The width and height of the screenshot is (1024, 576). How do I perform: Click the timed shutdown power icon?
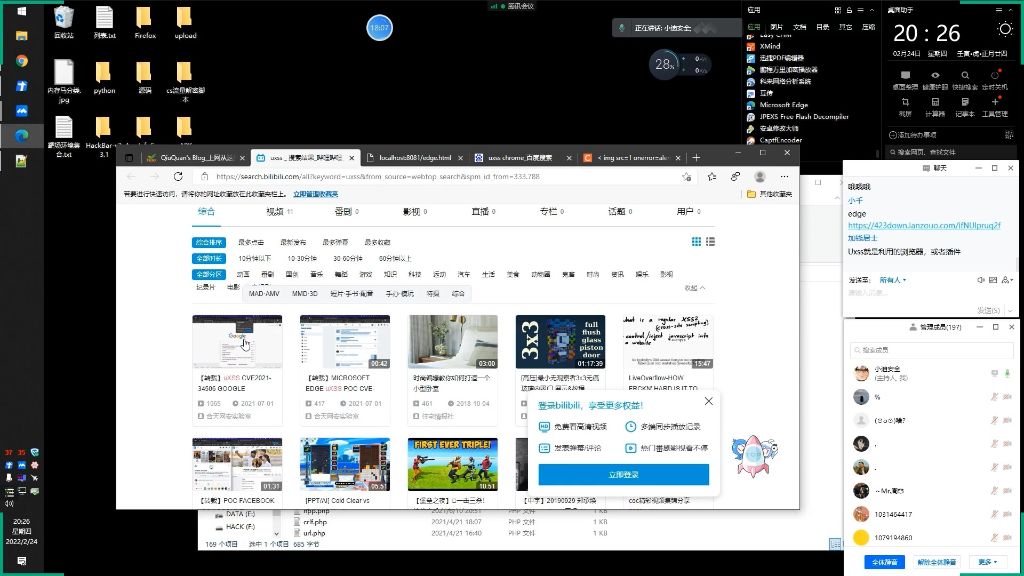(x=995, y=80)
